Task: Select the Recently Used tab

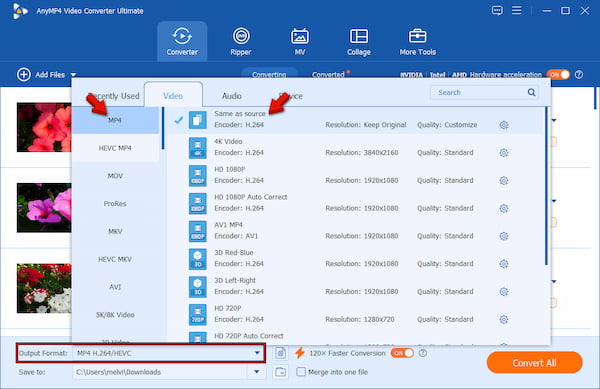Action: (x=114, y=96)
